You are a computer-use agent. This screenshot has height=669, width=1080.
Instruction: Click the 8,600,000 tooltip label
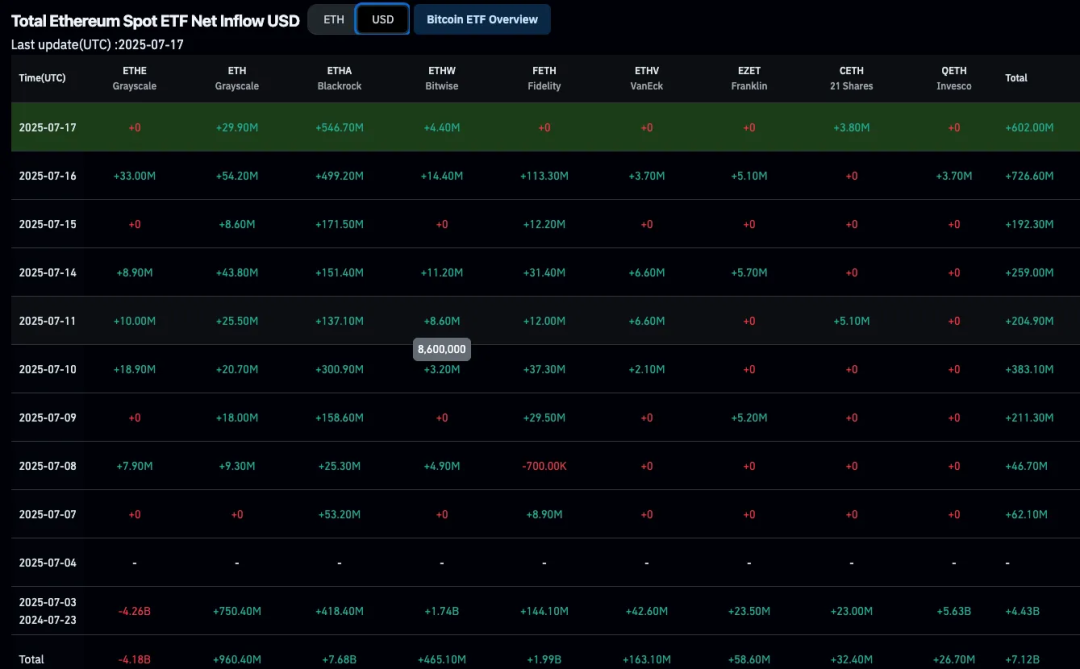pyautogui.click(x=441, y=350)
